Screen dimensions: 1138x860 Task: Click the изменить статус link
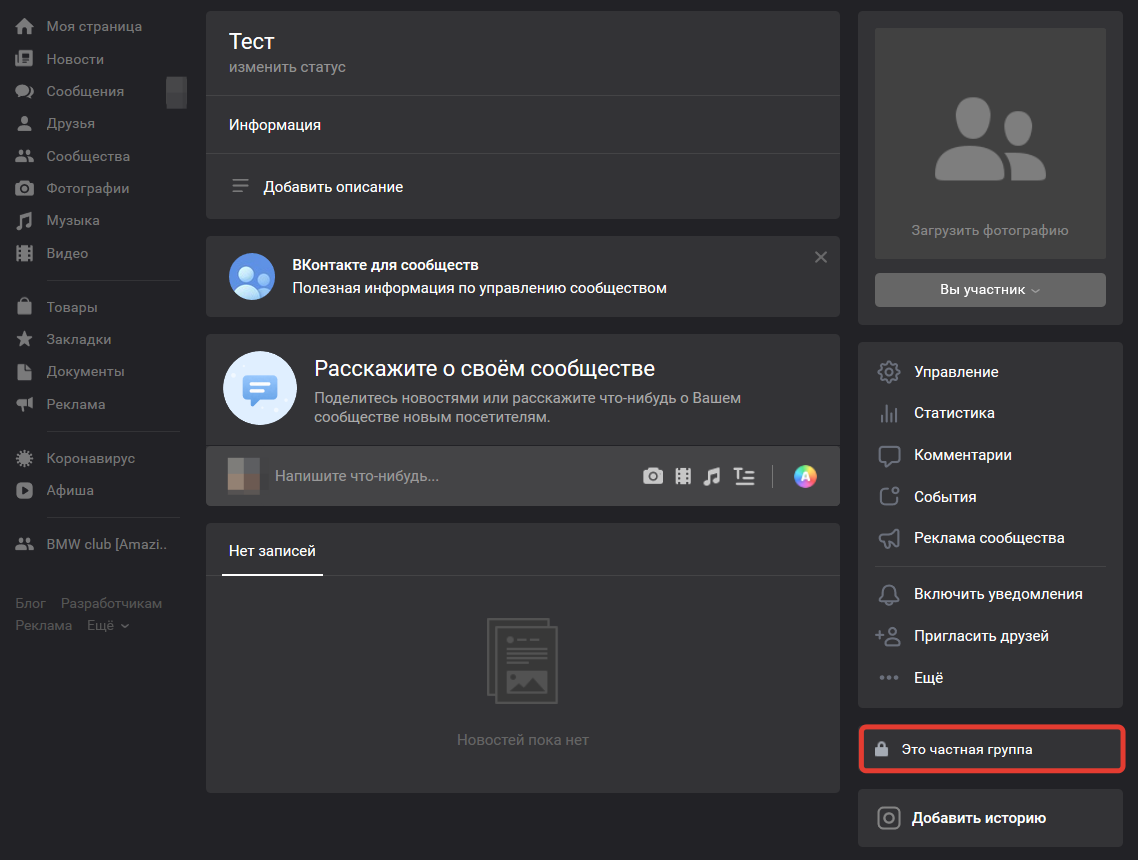tap(287, 67)
